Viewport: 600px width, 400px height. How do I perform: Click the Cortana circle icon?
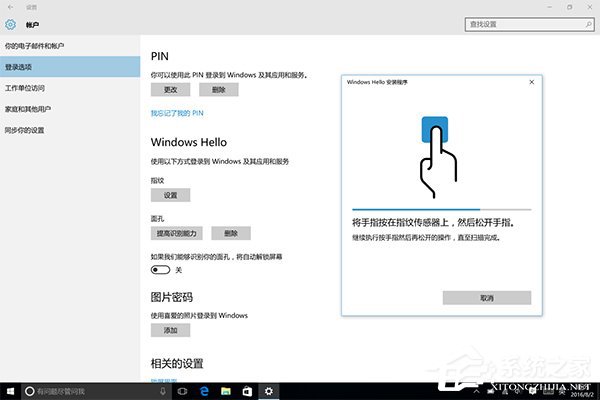pos(29,391)
